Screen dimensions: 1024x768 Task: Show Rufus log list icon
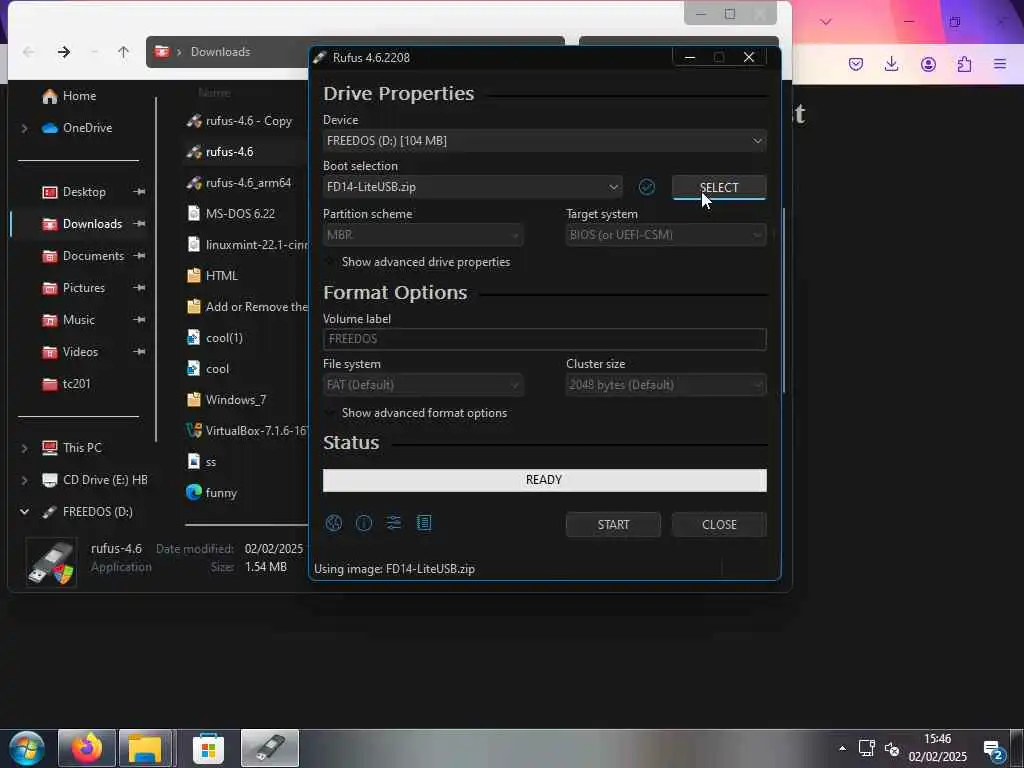(x=424, y=523)
